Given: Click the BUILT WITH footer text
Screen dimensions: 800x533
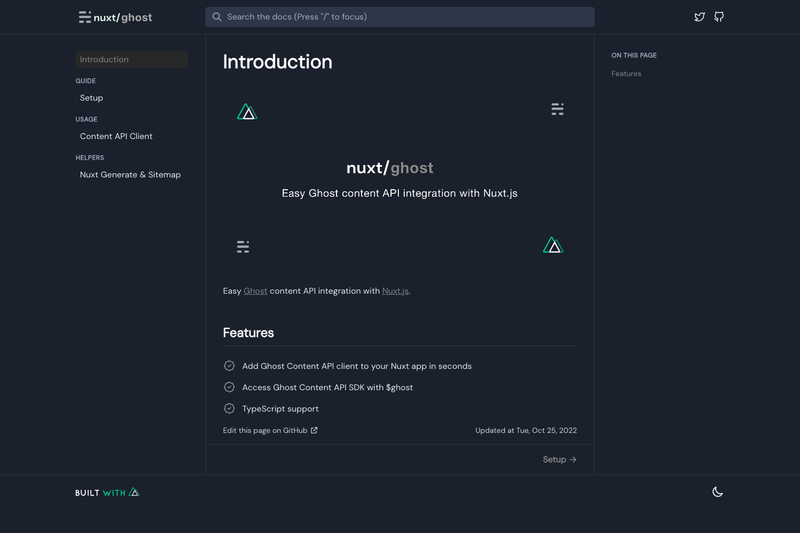Looking at the screenshot, I should (x=100, y=493).
